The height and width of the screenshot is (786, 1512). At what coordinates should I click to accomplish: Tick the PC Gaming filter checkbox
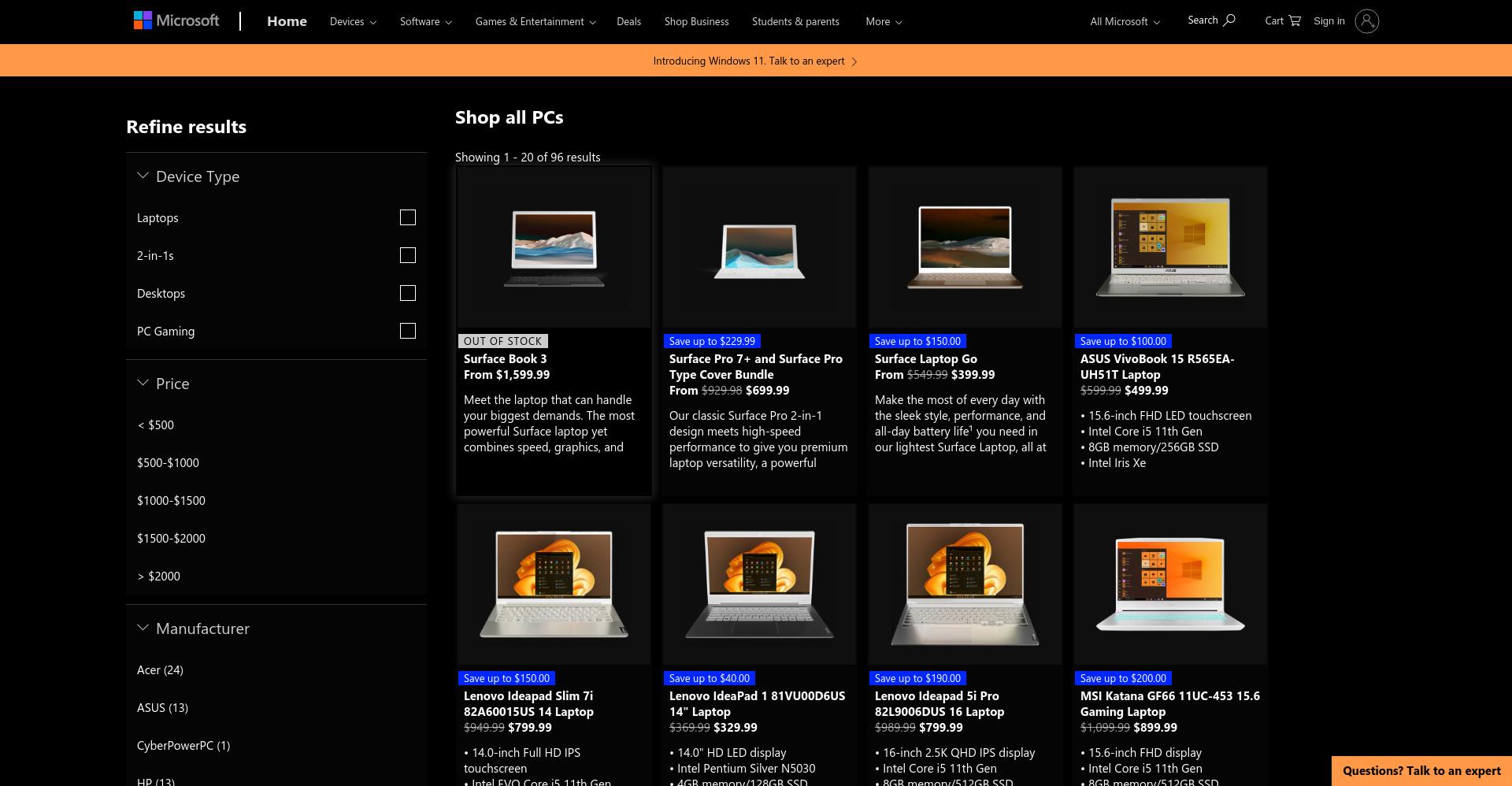pos(408,331)
